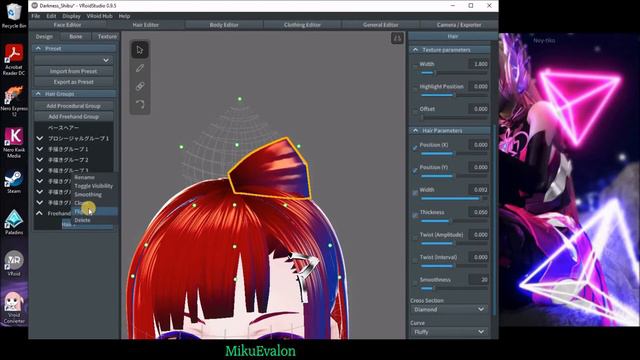This screenshot has width=640, height=360.
Task: Click Add Procedural Group button
Action: pyautogui.click(x=74, y=106)
